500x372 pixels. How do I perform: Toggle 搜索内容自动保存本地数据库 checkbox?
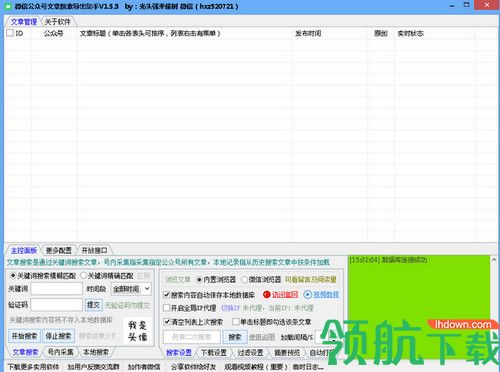[x=167, y=295]
